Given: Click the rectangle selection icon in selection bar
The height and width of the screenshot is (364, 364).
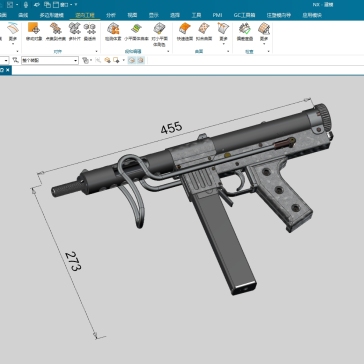Looking at the screenshot, I should tap(116, 60).
